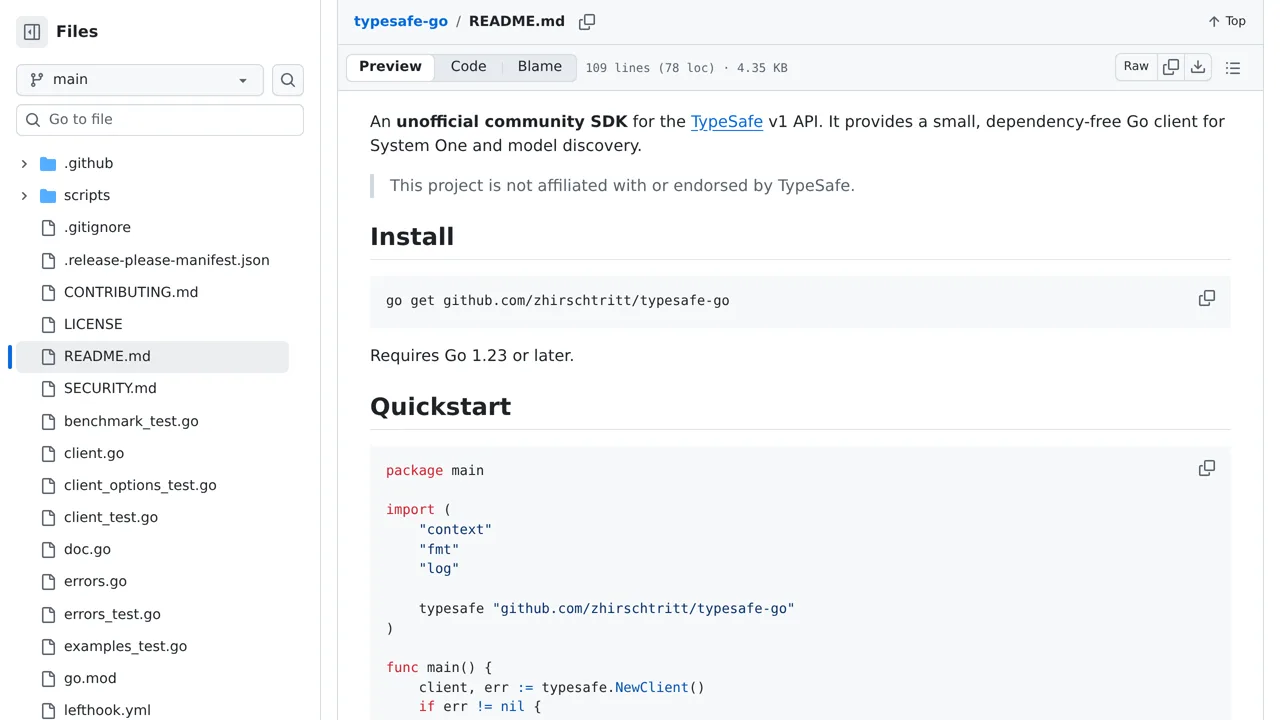The width and height of the screenshot is (1280, 720).
Task: Open lefthook.yml file
Action: pos(107,710)
